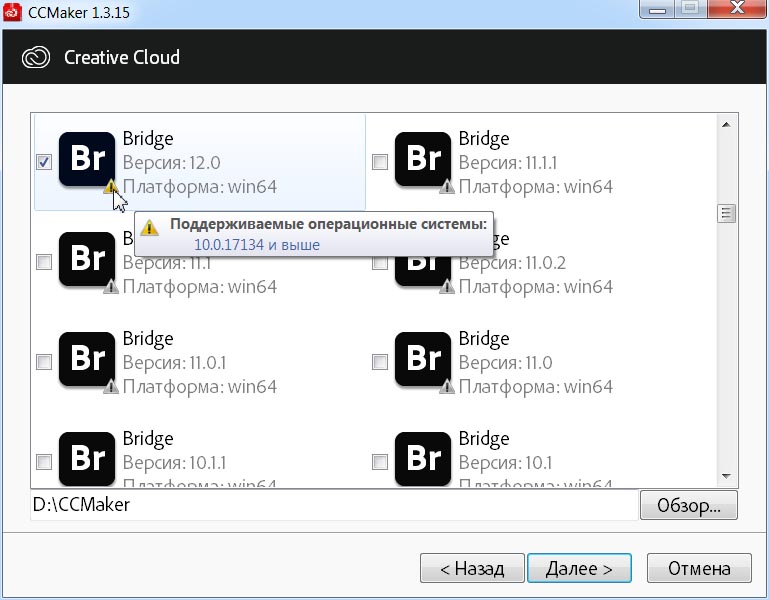769x600 pixels.
Task: Check the Bridge 10.1.1 checkbox
Action: click(x=44, y=462)
